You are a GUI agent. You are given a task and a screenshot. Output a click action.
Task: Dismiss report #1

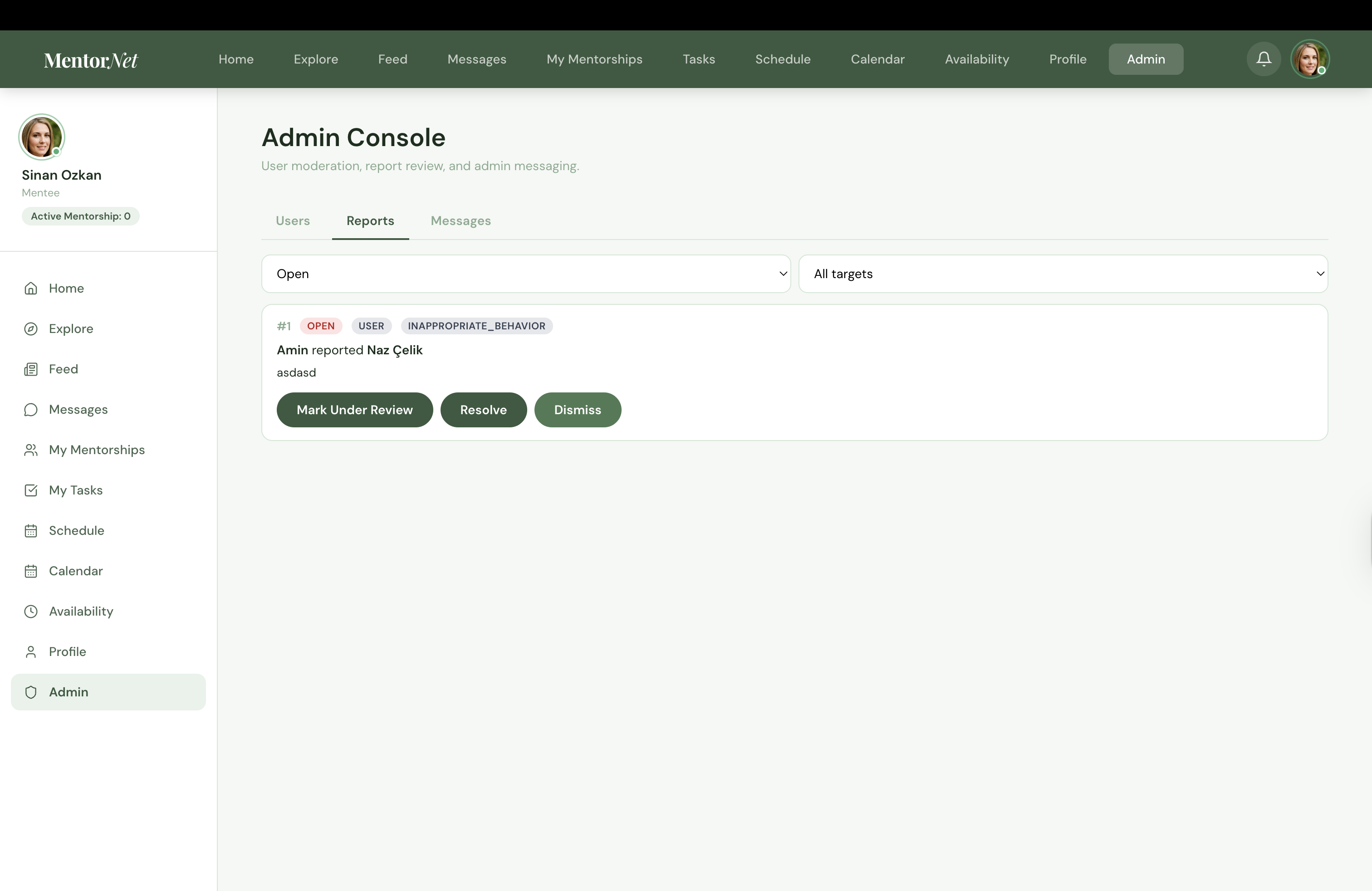coord(578,410)
